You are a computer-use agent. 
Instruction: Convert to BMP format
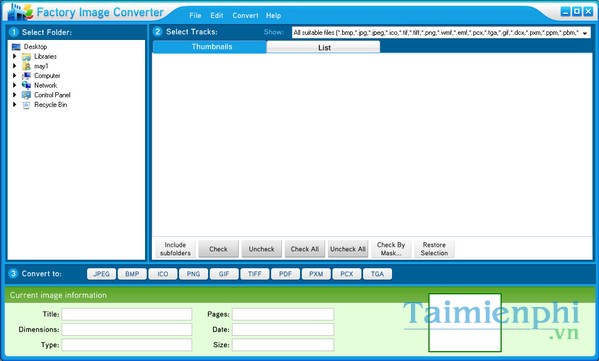click(x=132, y=274)
